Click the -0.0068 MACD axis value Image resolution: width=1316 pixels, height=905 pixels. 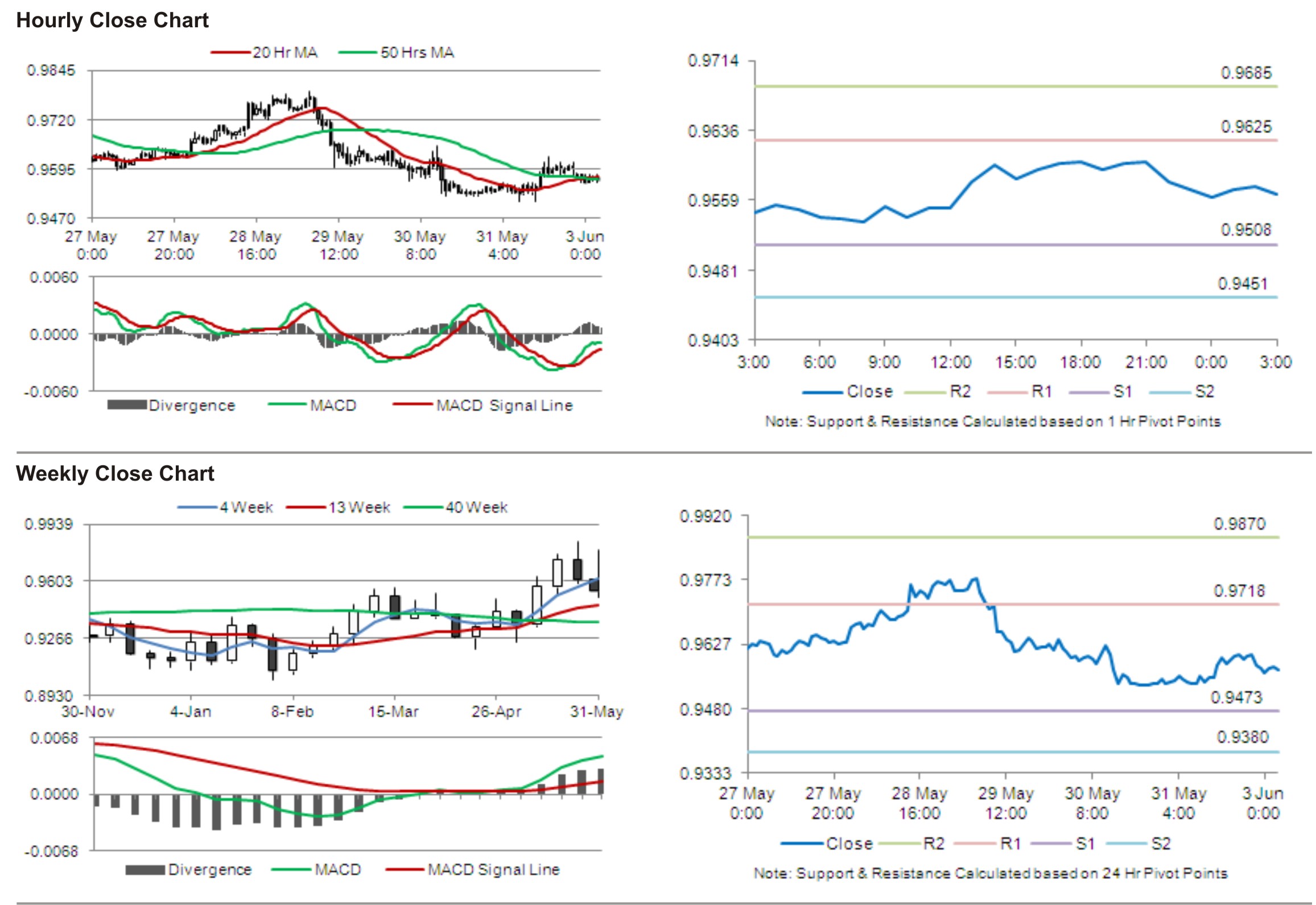(51, 852)
